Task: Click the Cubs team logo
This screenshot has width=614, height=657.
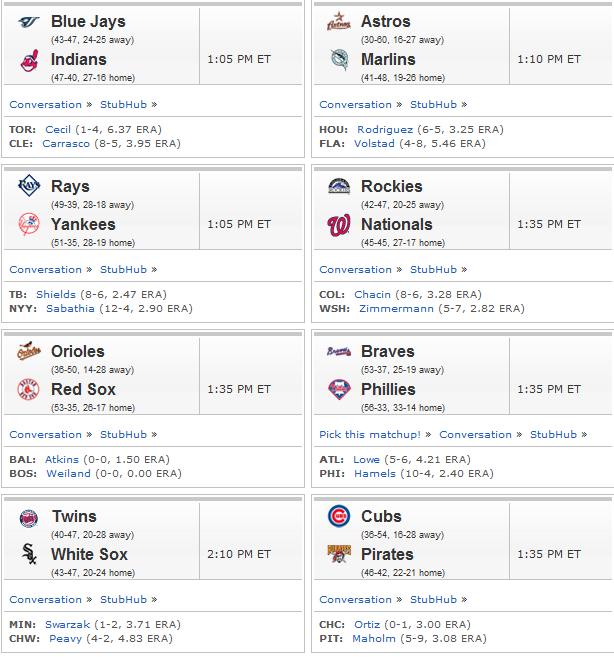Action: [339, 516]
